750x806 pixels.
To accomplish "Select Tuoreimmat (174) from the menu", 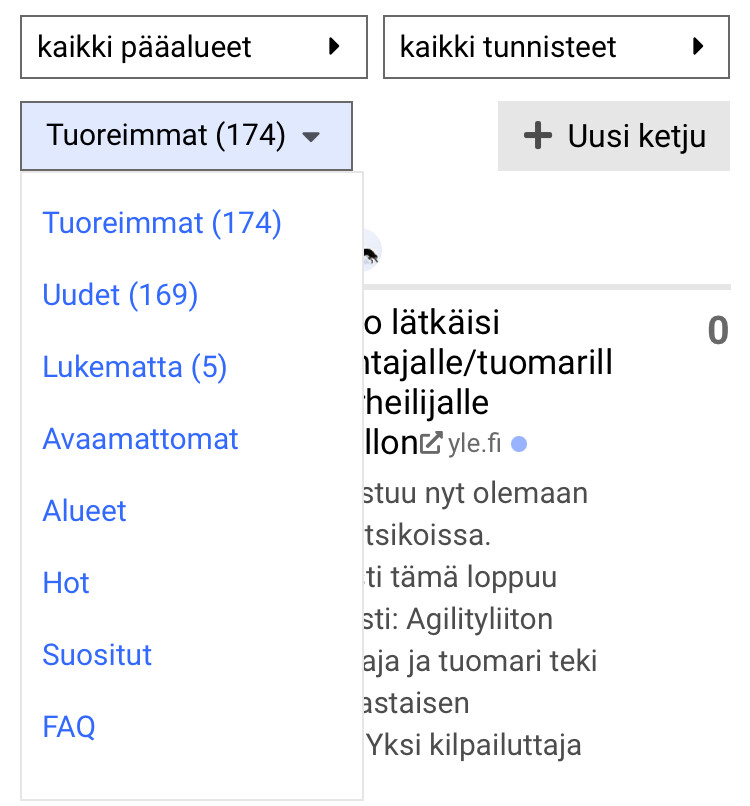I will (162, 223).
